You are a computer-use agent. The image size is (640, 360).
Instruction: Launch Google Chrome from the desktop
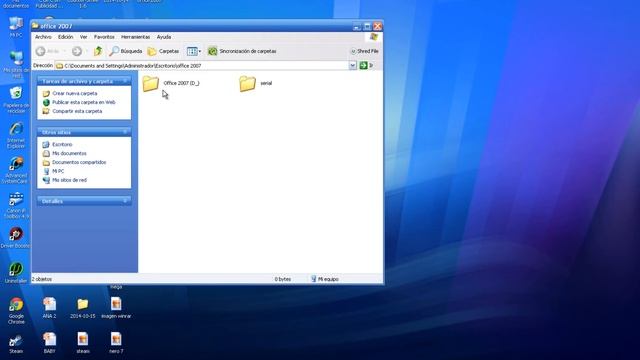point(16,311)
